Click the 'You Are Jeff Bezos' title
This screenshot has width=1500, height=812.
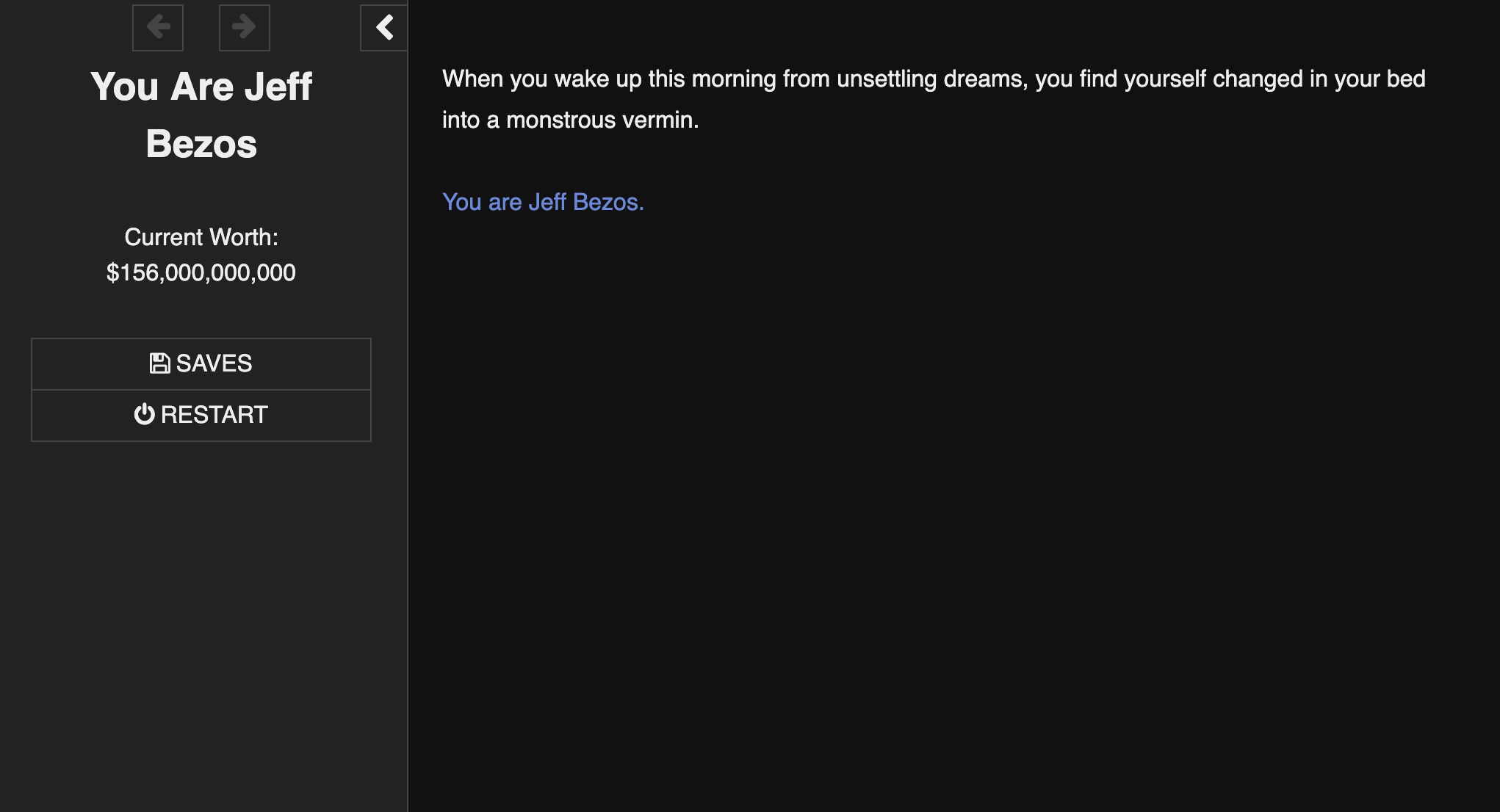pos(201,115)
